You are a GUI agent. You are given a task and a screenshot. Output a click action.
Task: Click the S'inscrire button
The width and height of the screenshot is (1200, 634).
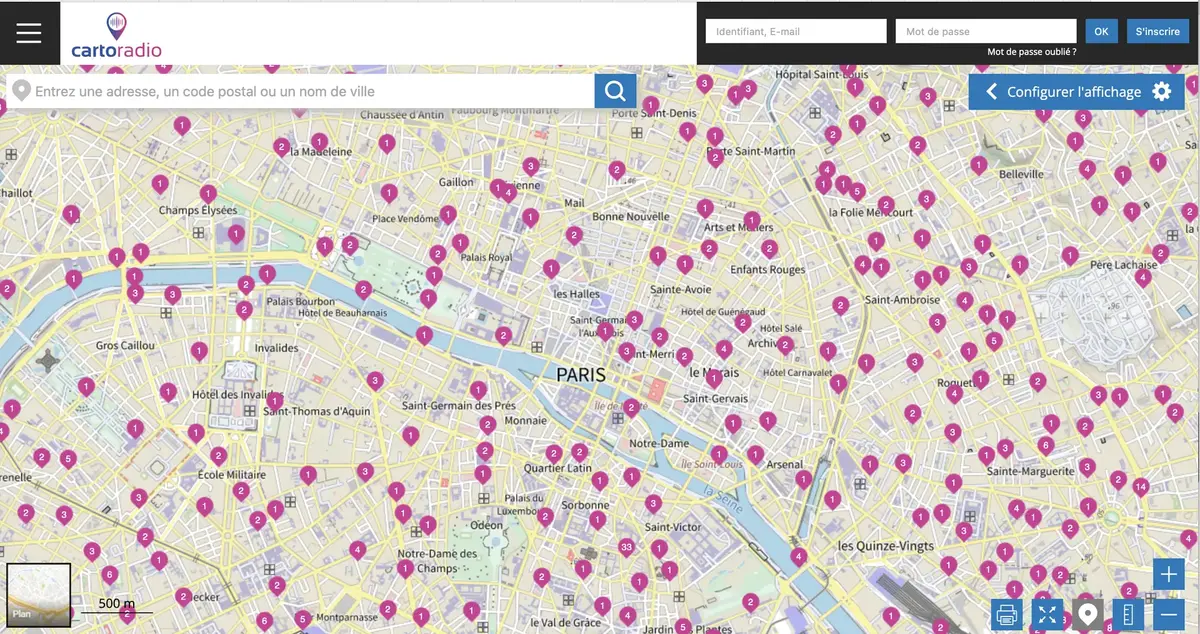pos(1157,31)
